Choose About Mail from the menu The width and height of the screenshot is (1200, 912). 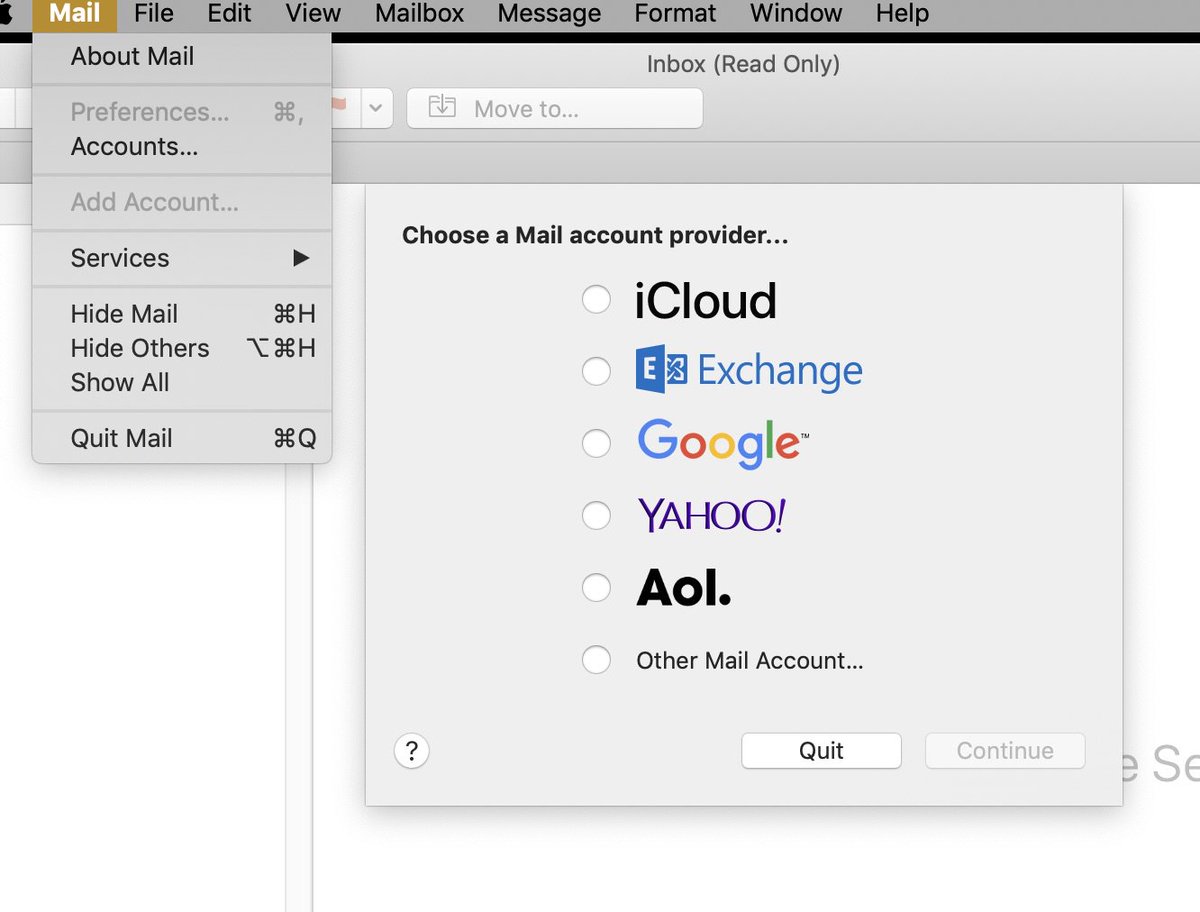coord(182,56)
